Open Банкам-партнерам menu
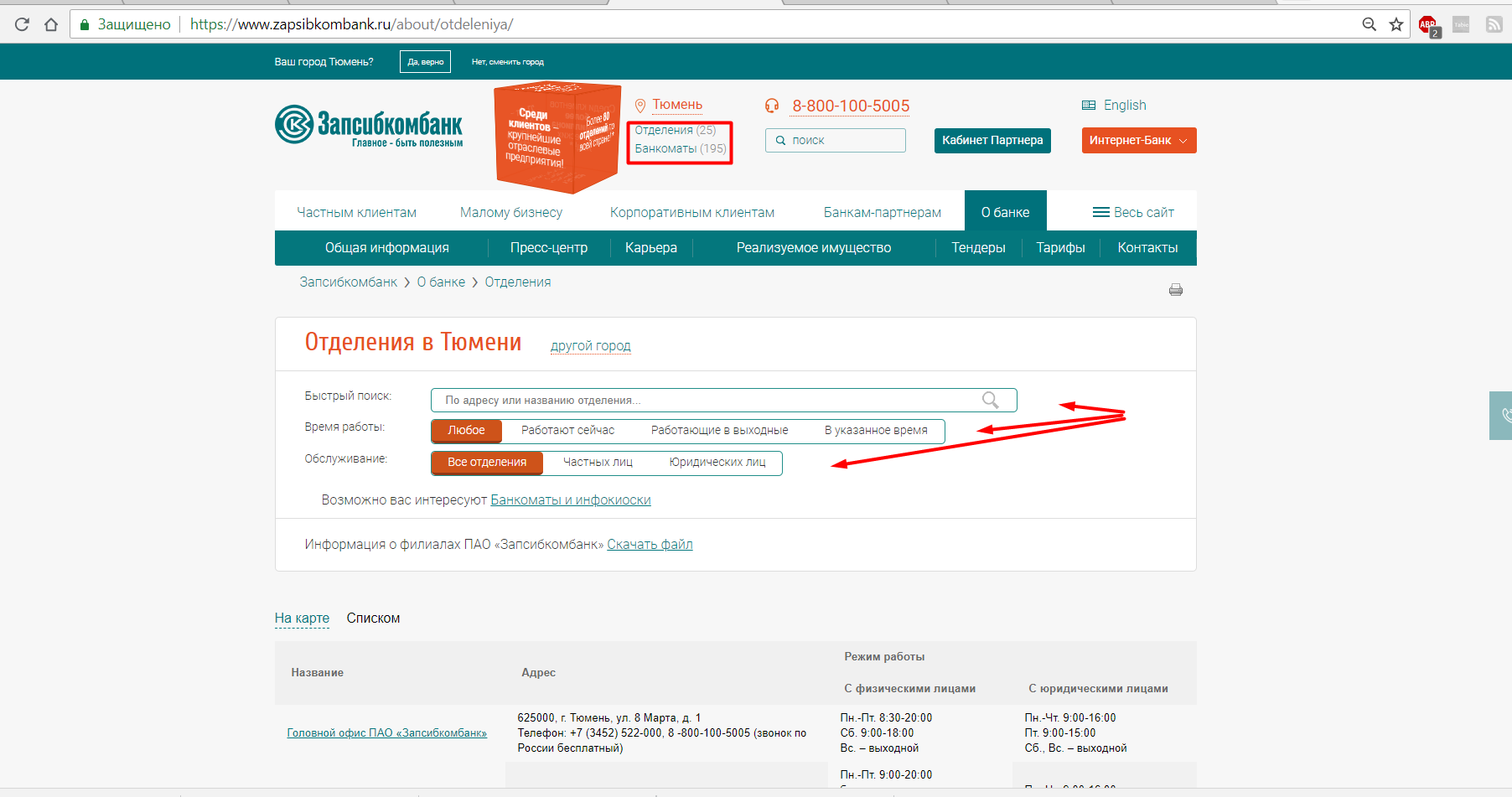 [x=883, y=212]
